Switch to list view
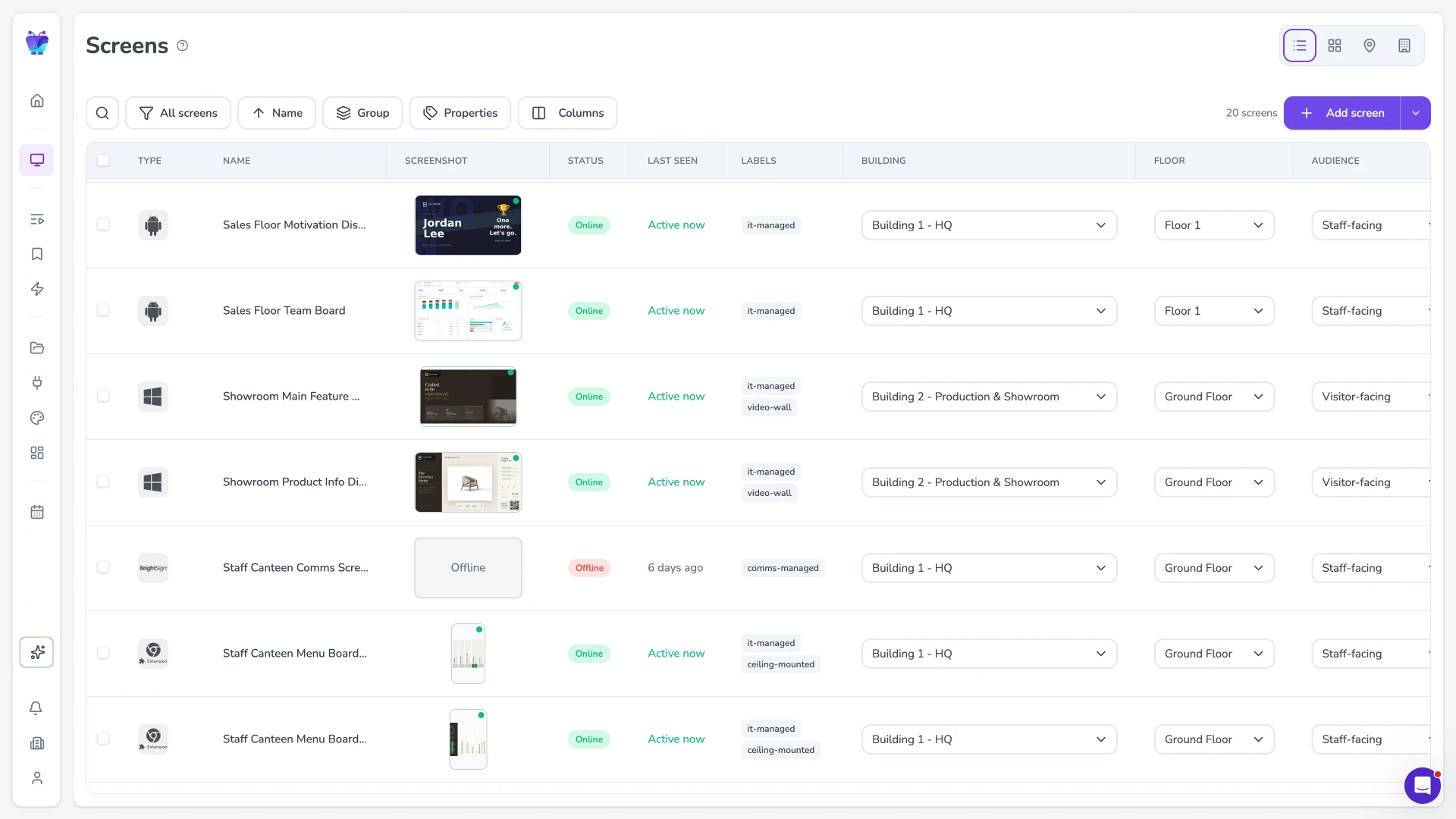 pyautogui.click(x=1299, y=45)
